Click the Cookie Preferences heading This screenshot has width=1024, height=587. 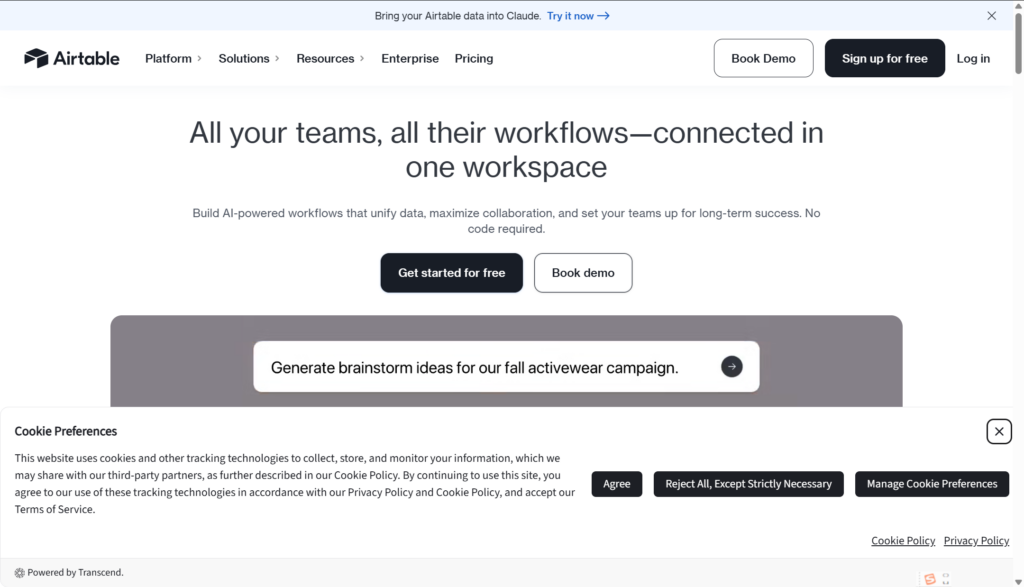click(x=66, y=431)
